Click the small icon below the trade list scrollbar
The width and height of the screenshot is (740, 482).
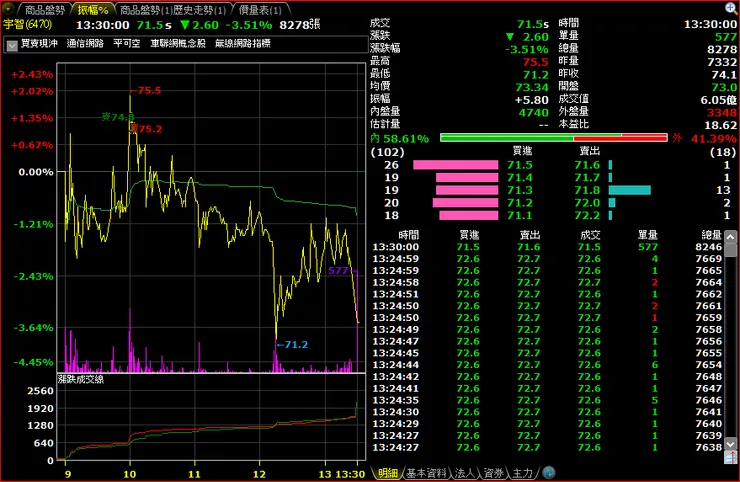(730, 457)
